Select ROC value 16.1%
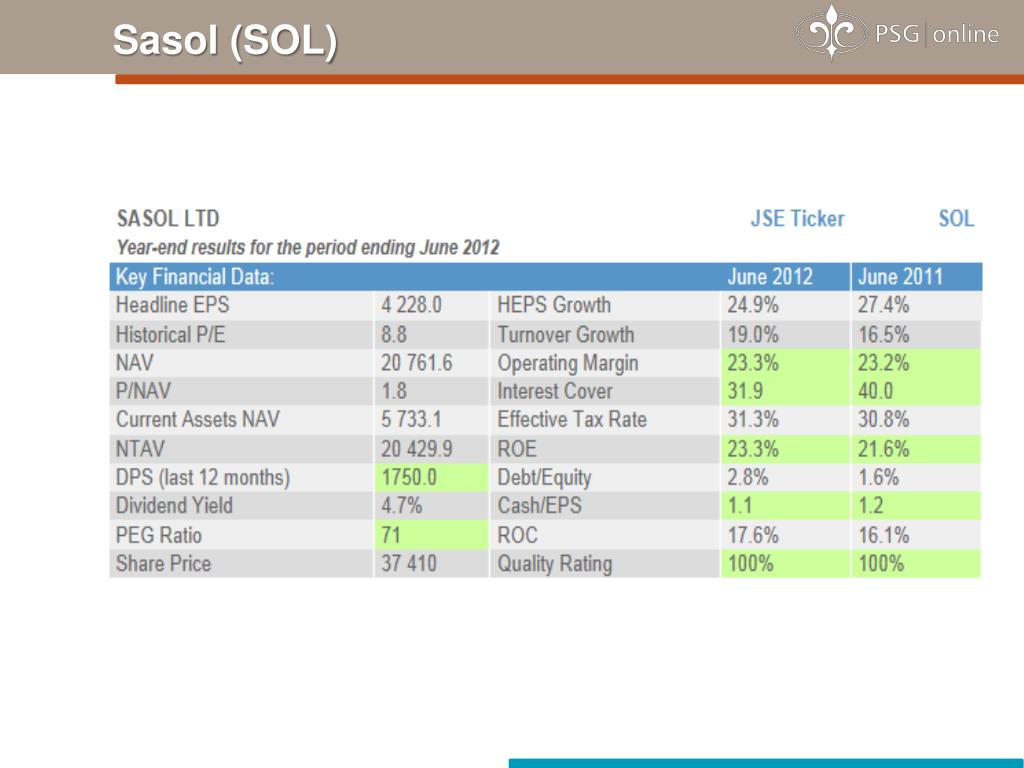This screenshot has width=1024, height=768. coord(884,536)
